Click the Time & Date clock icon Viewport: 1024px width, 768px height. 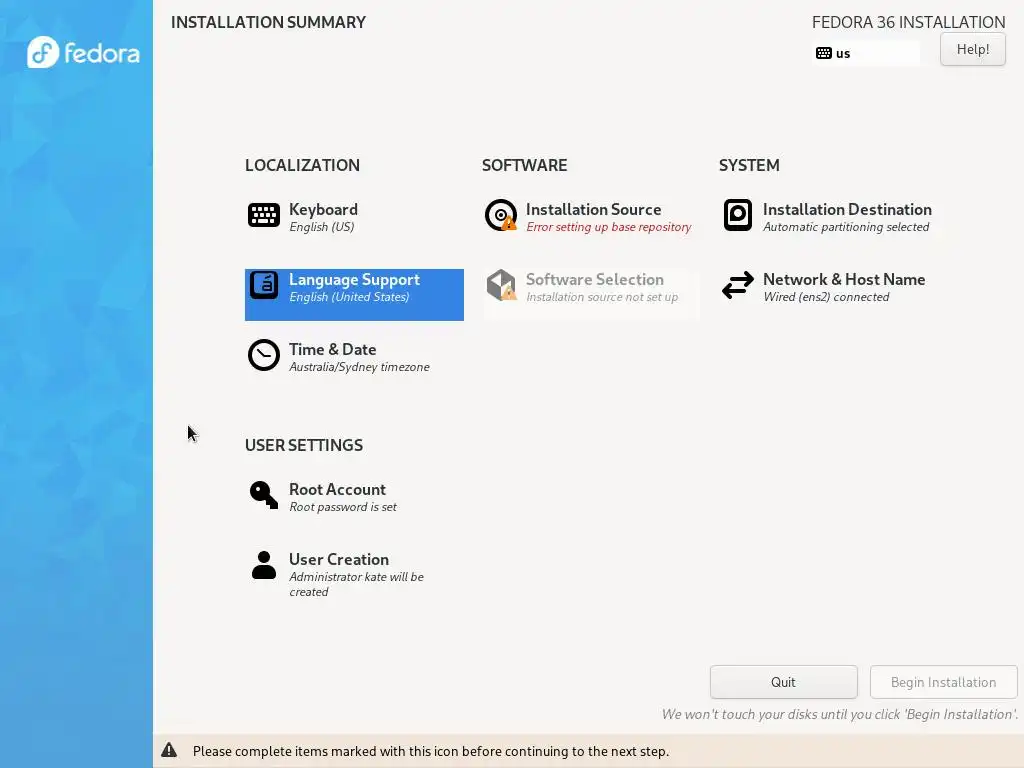pyautogui.click(x=264, y=355)
